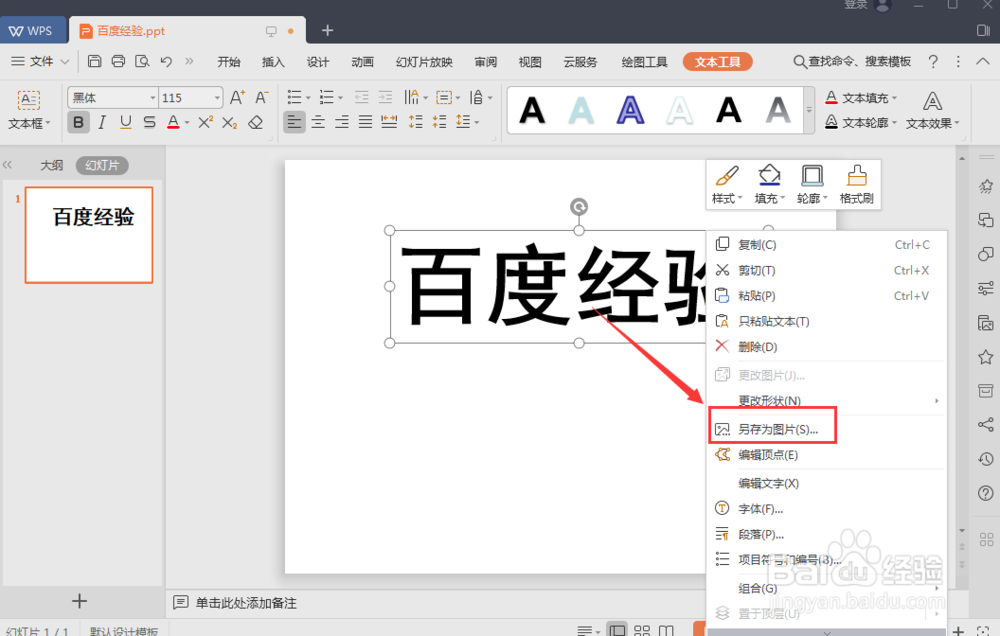The width and height of the screenshot is (1000, 636).
Task: Select 编辑顶点(E) menu entry
Action: [826, 455]
